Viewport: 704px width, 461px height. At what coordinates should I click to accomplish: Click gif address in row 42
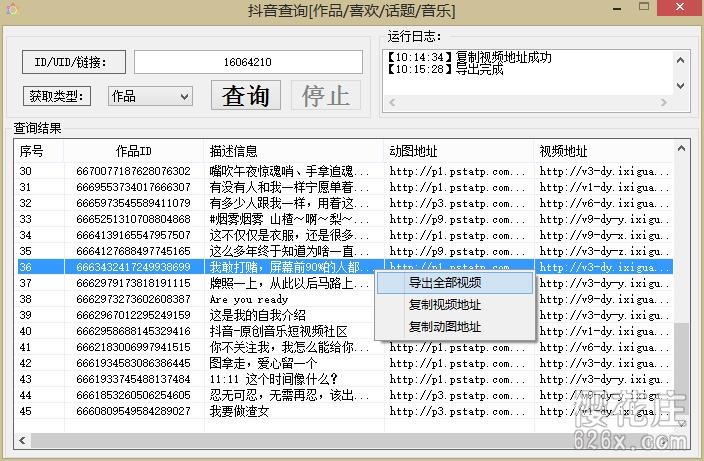click(x=457, y=363)
